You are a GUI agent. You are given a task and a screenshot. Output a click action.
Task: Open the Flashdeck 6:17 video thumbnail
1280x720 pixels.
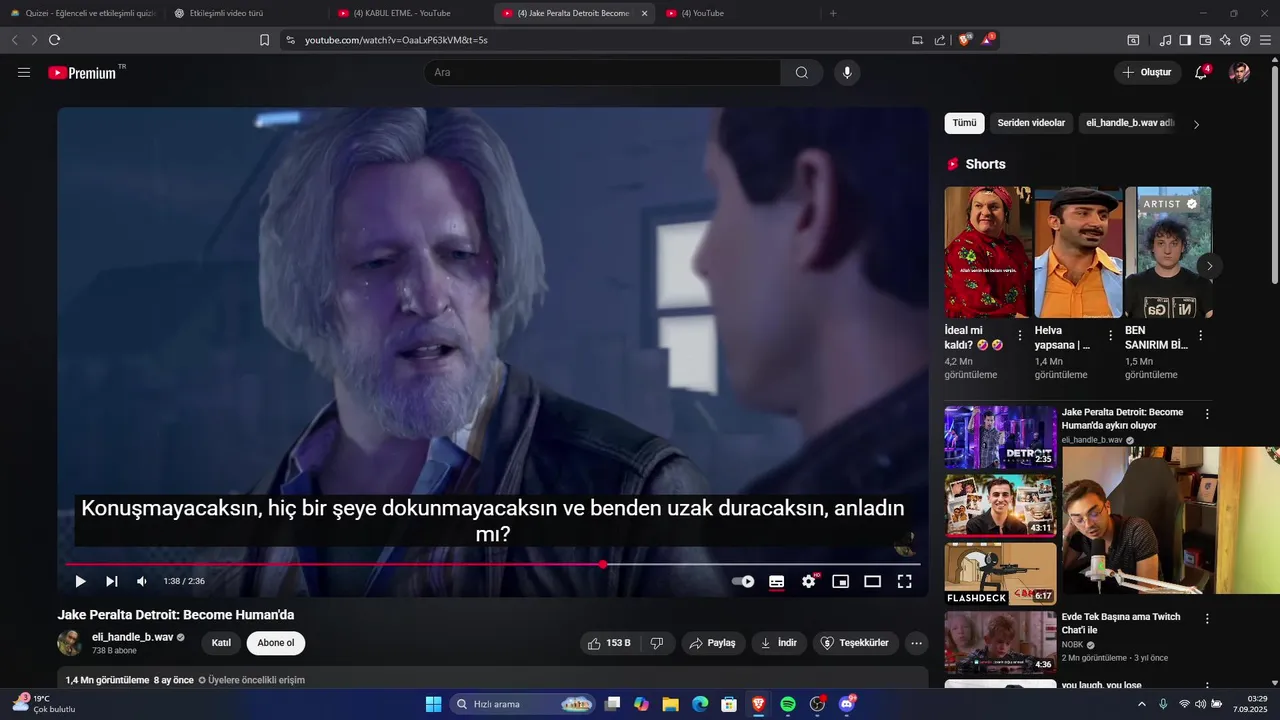(1000, 574)
